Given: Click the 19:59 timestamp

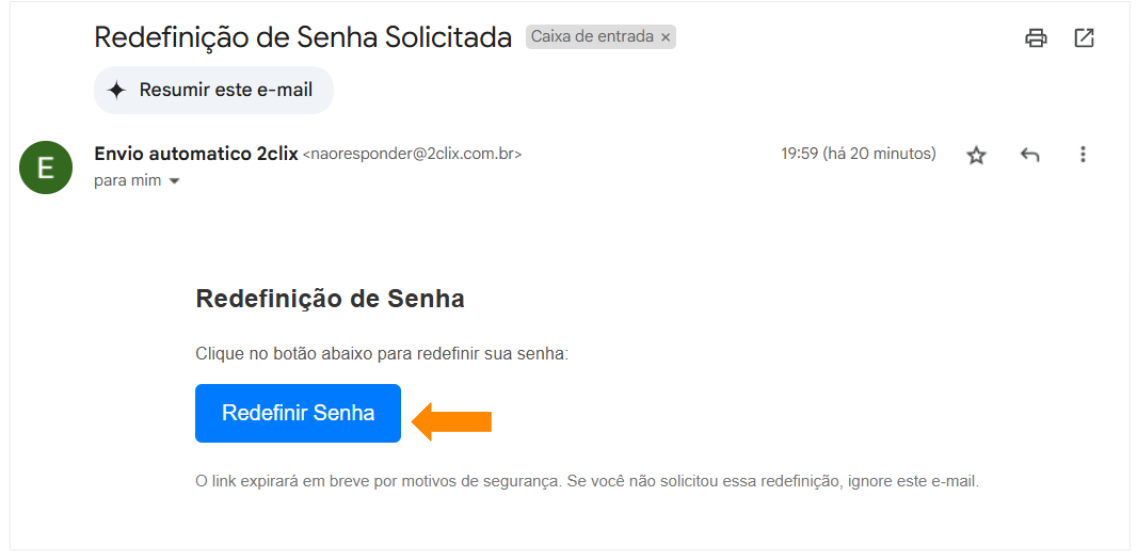Looking at the screenshot, I should click(858, 154).
